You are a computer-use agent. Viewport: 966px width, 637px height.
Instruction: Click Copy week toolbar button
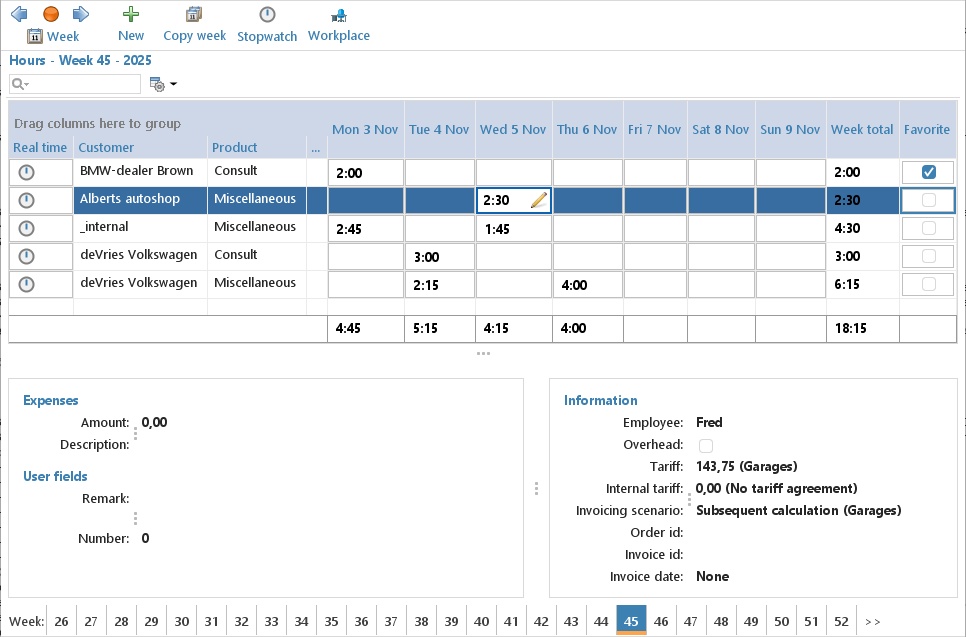[x=194, y=24]
